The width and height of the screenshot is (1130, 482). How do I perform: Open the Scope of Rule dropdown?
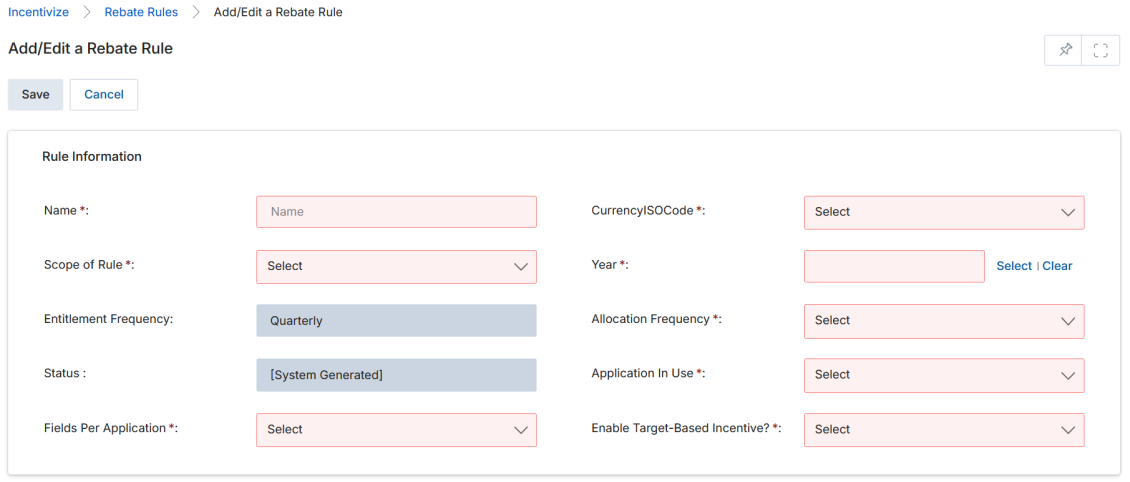pos(396,267)
